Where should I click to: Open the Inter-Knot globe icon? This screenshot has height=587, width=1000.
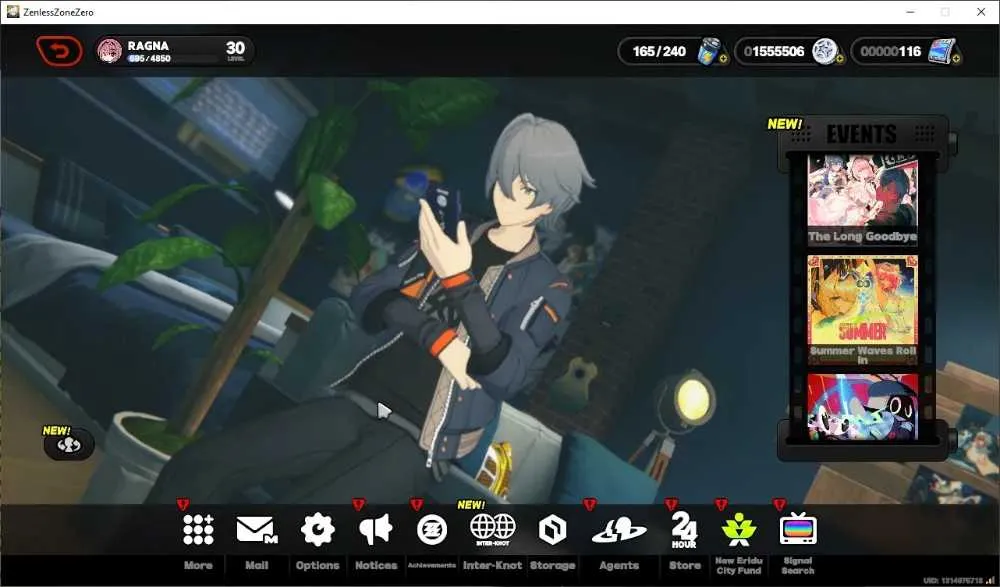[x=492, y=530]
